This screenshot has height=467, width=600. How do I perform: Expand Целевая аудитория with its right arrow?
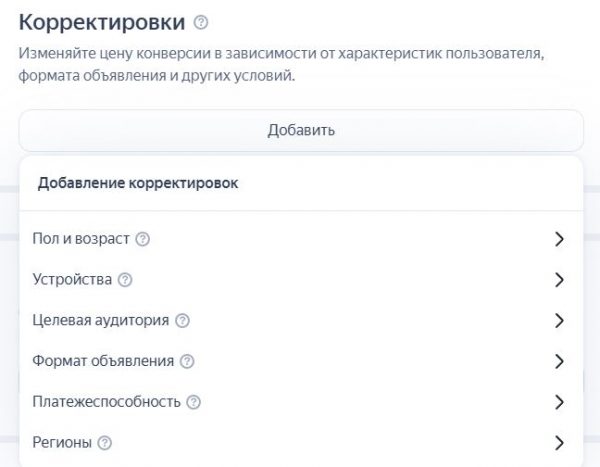click(x=559, y=321)
